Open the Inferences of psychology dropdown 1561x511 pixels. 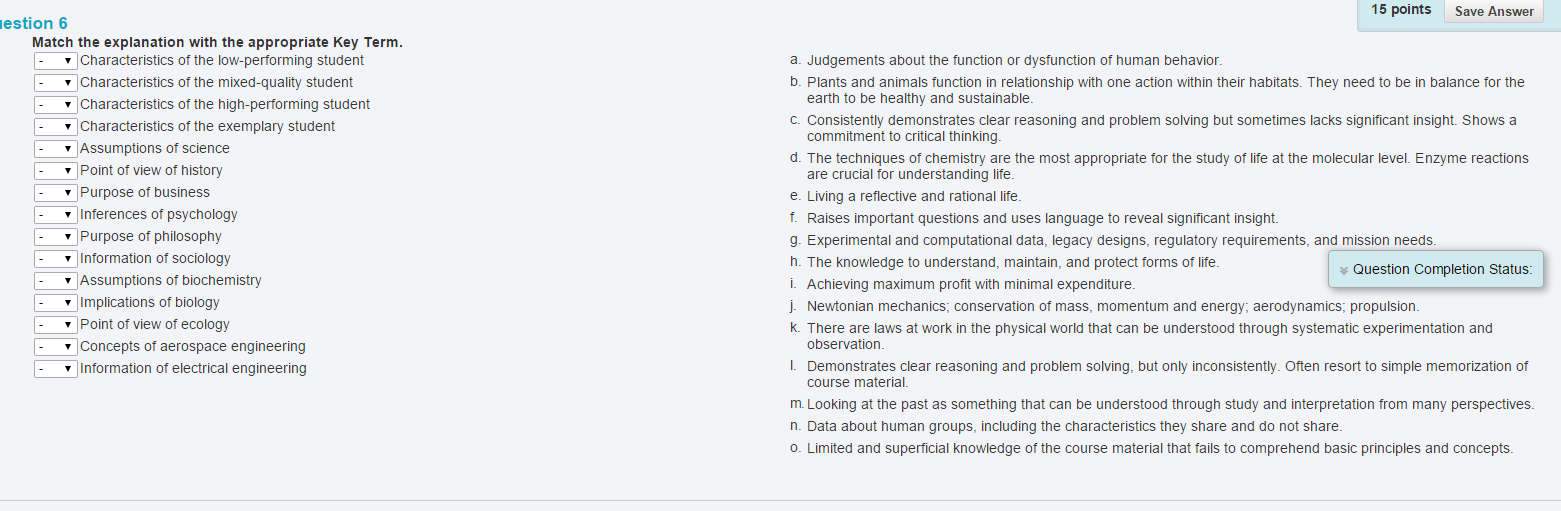click(x=56, y=215)
